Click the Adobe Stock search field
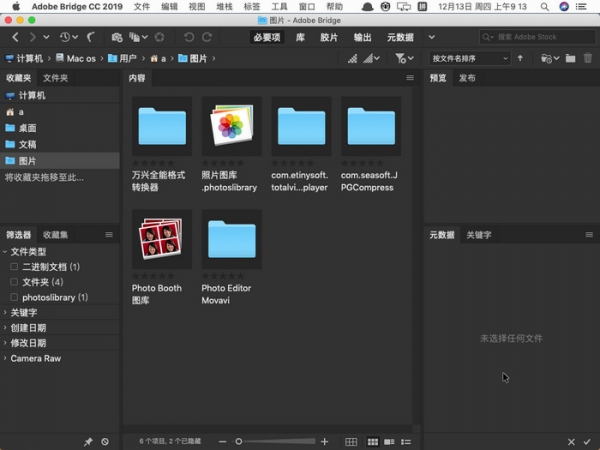 tap(537, 37)
